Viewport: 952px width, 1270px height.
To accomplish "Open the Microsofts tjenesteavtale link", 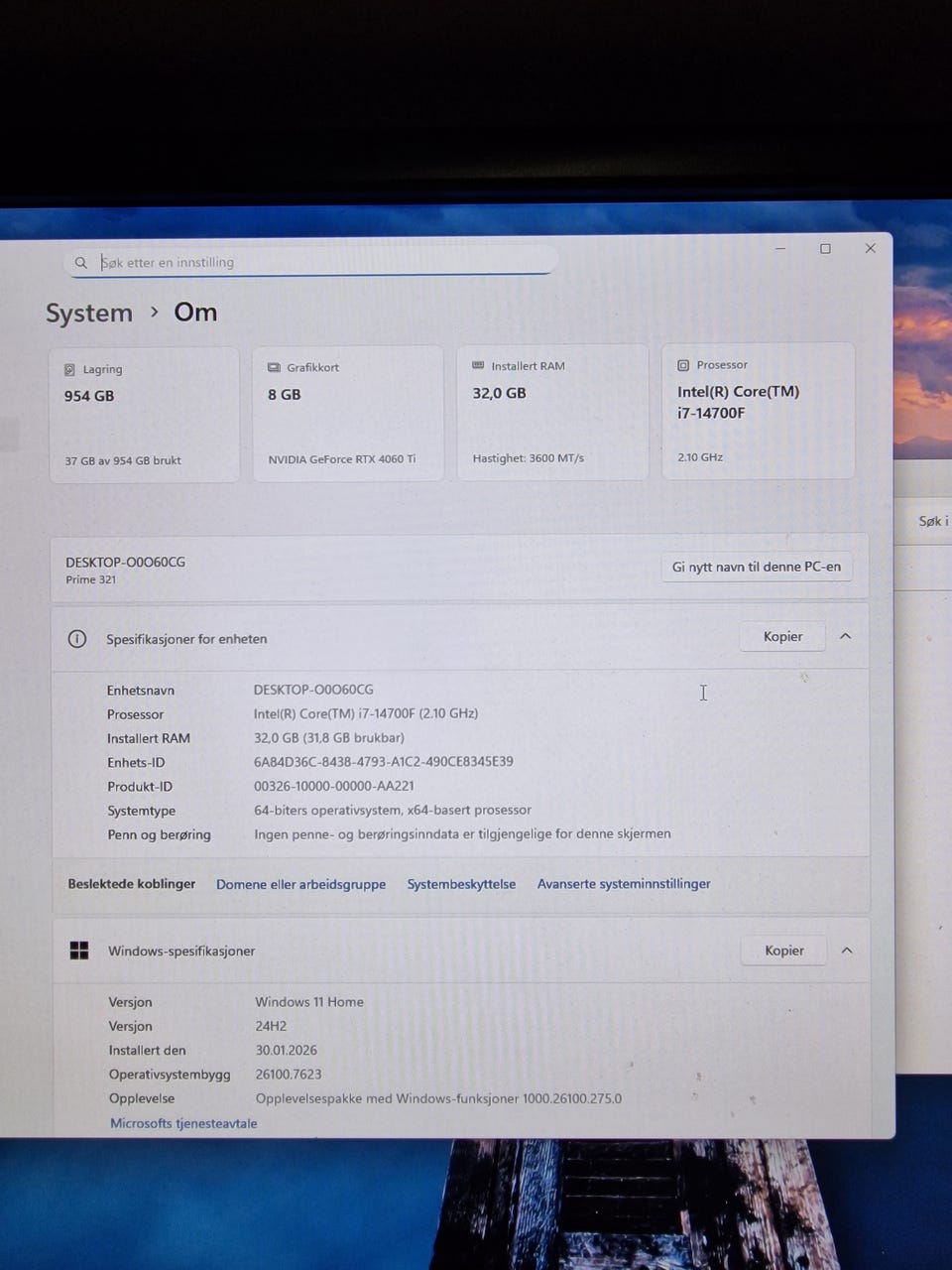I will coord(183,1123).
